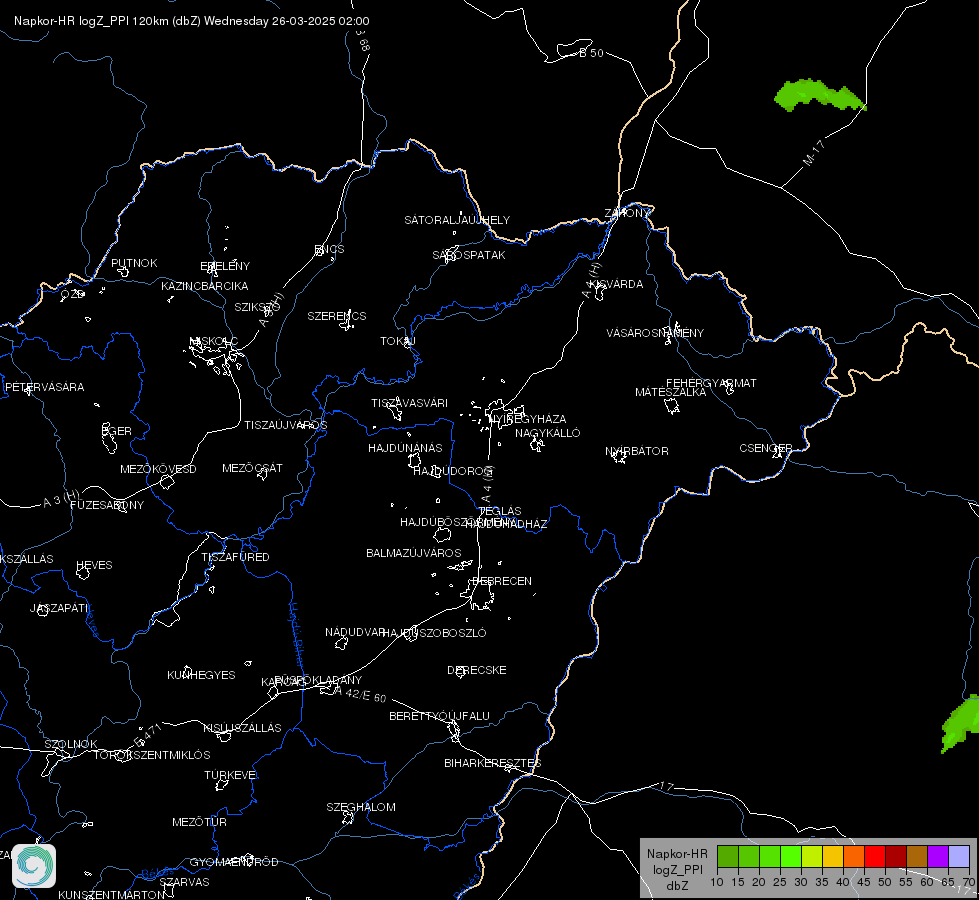Viewport: 979px width, 900px height.
Task: Click the CSENGER city label
Action: coord(765,448)
